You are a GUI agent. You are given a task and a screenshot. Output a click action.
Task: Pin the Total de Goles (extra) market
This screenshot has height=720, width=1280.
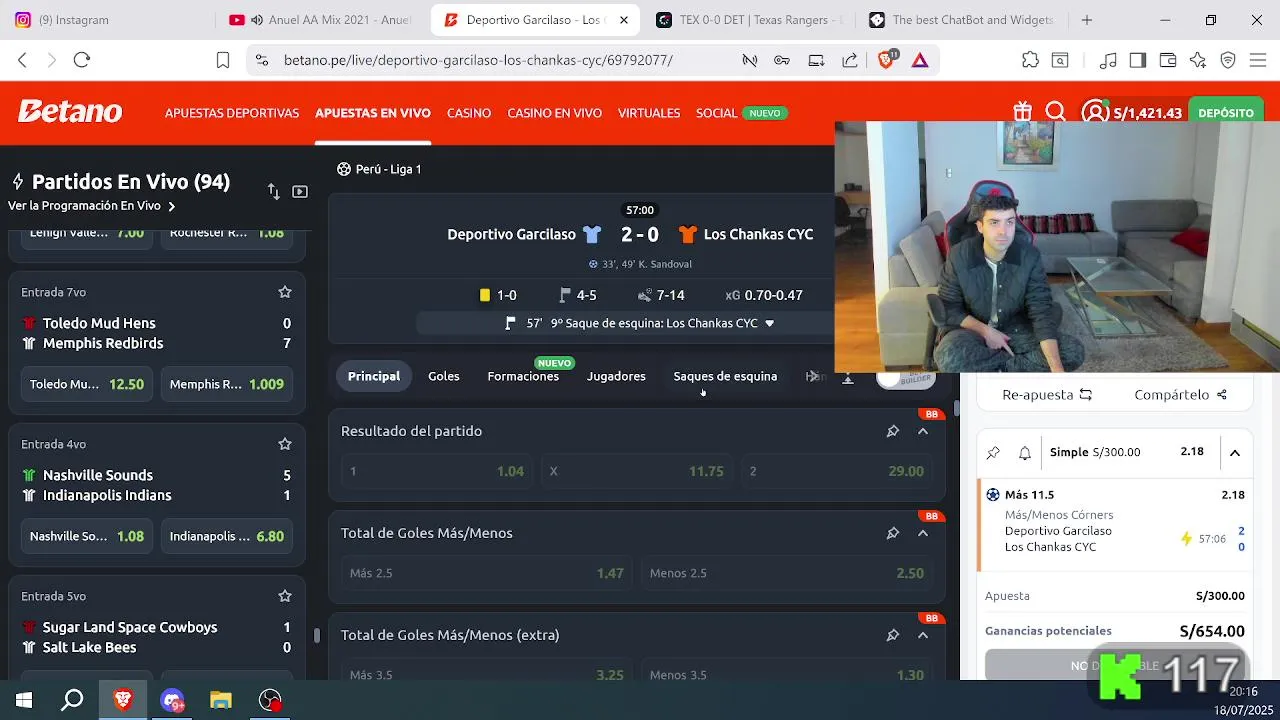893,635
